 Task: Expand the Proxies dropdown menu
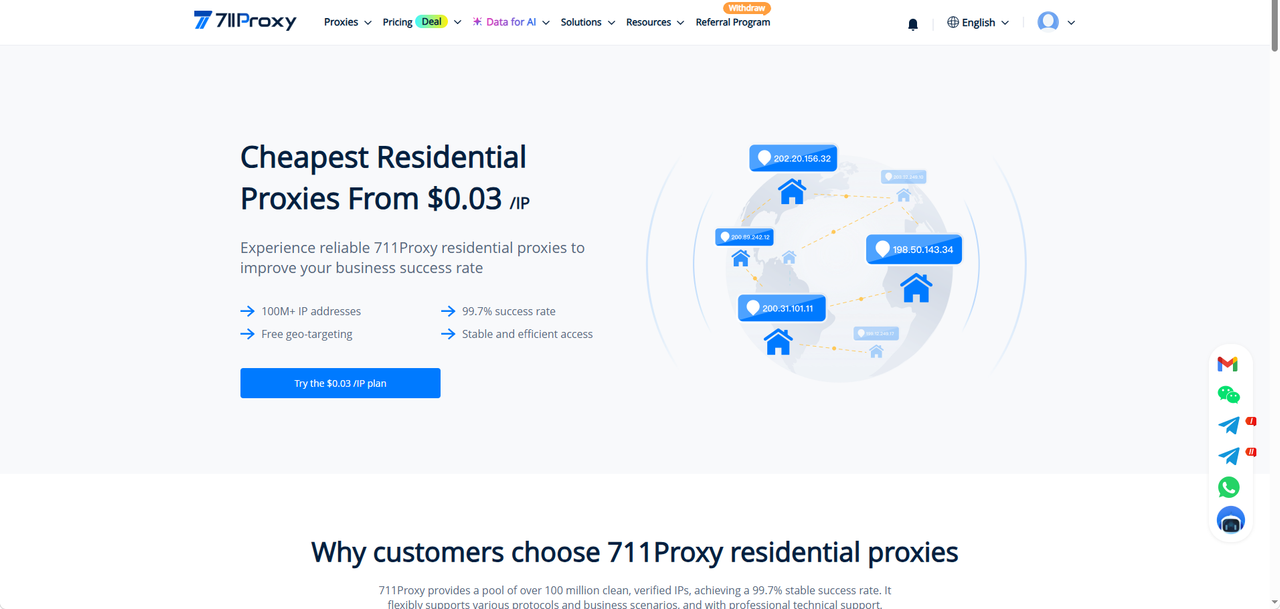(x=347, y=22)
